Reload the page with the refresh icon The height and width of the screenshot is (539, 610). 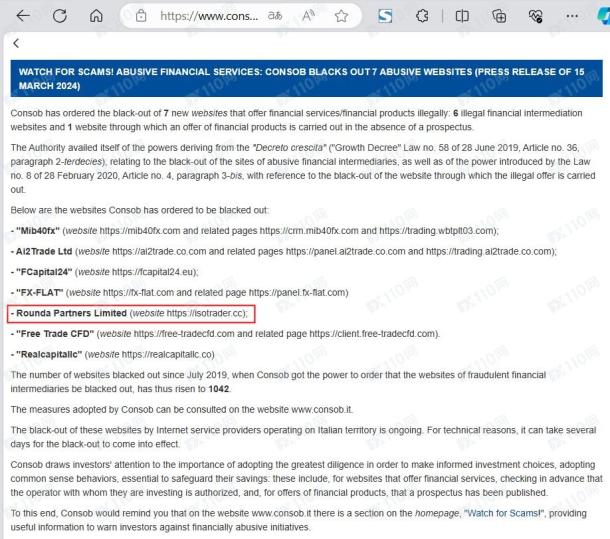(x=60, y=16)
